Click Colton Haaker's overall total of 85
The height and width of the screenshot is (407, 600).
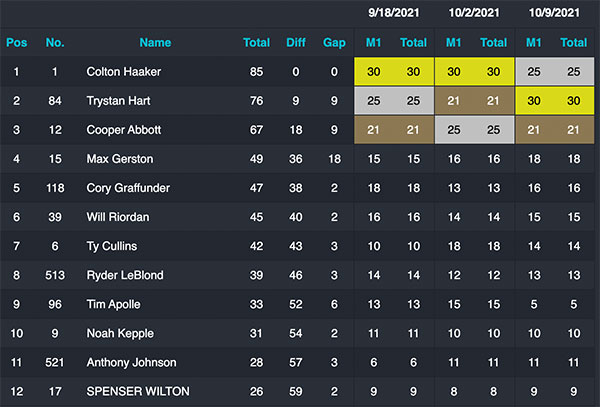pyautogui.click(x=256, y=72)
